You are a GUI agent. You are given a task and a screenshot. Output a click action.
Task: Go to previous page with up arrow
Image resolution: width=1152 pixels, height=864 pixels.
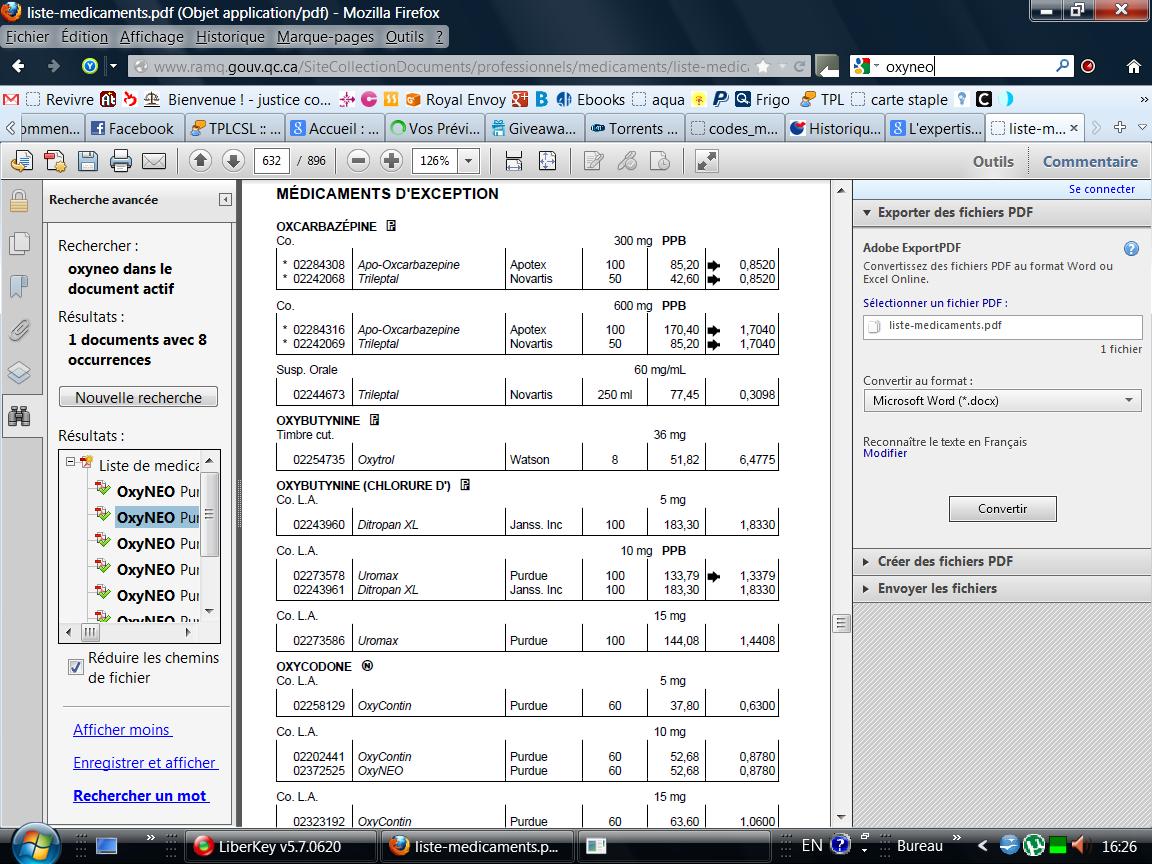tap(200, 161)
